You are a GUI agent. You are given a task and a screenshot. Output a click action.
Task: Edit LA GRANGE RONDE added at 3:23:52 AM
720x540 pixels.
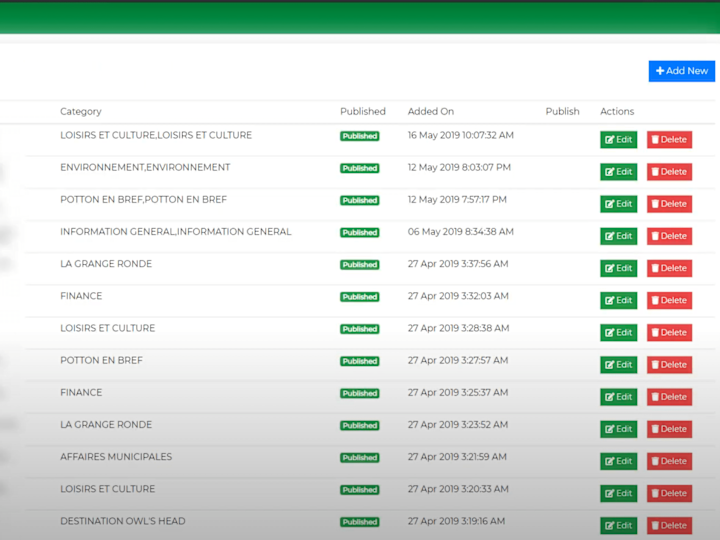619,429
